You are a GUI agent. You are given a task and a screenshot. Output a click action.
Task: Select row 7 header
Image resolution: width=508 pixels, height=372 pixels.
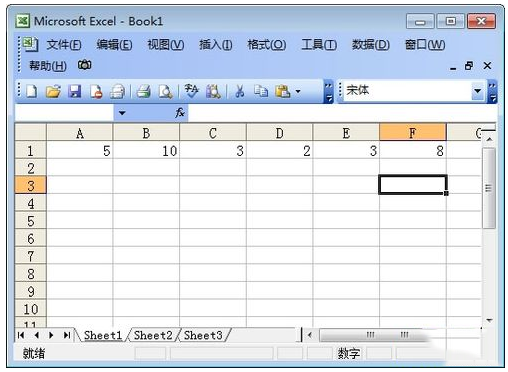[31, 256]
